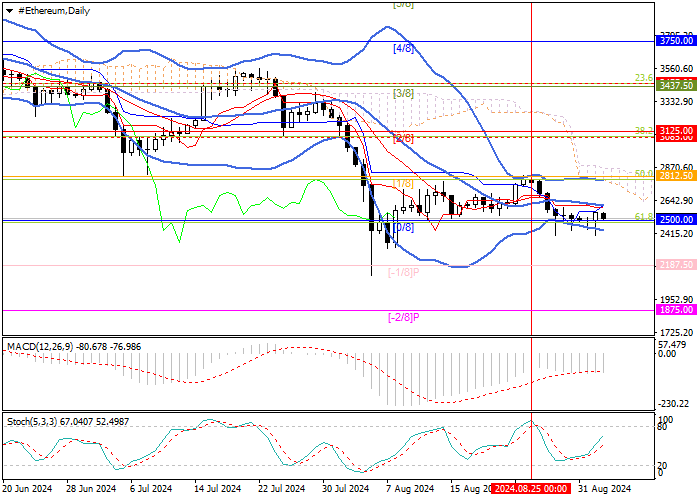Screen dimensions: 700x500
Task: Select the 2812.50 orange price label
Action: 676,176
